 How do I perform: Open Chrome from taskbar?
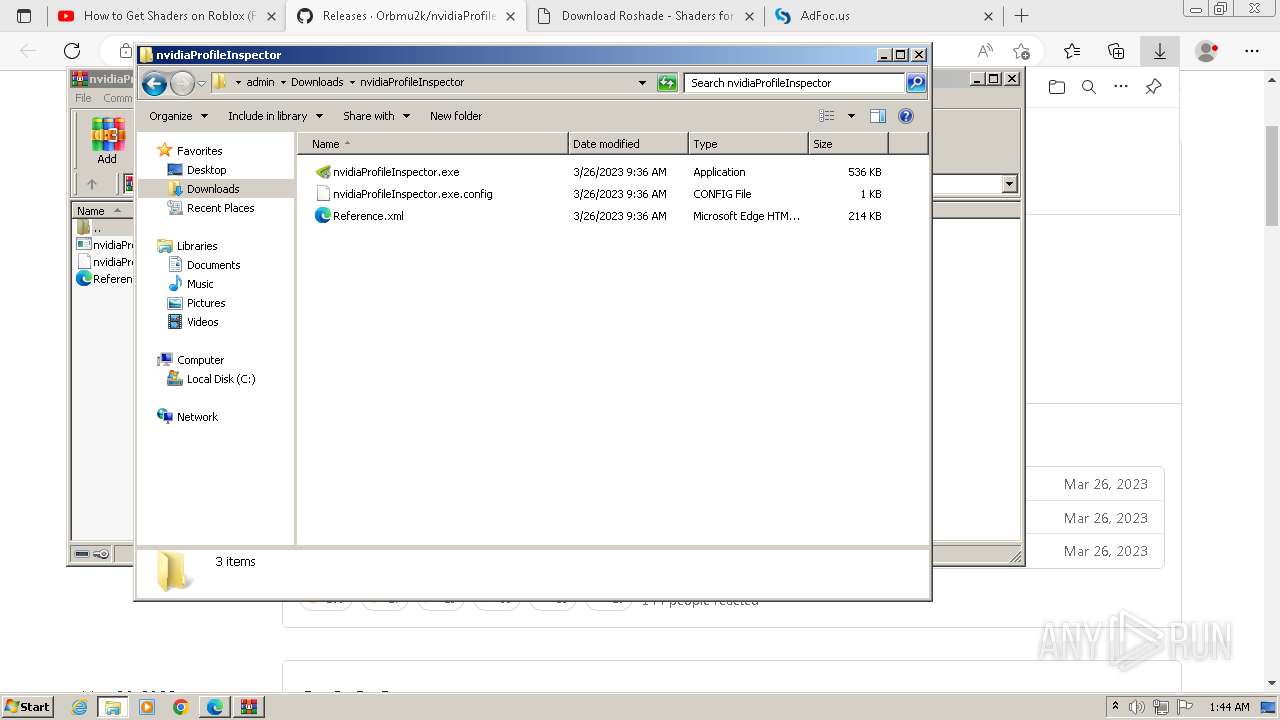[180, 707]
